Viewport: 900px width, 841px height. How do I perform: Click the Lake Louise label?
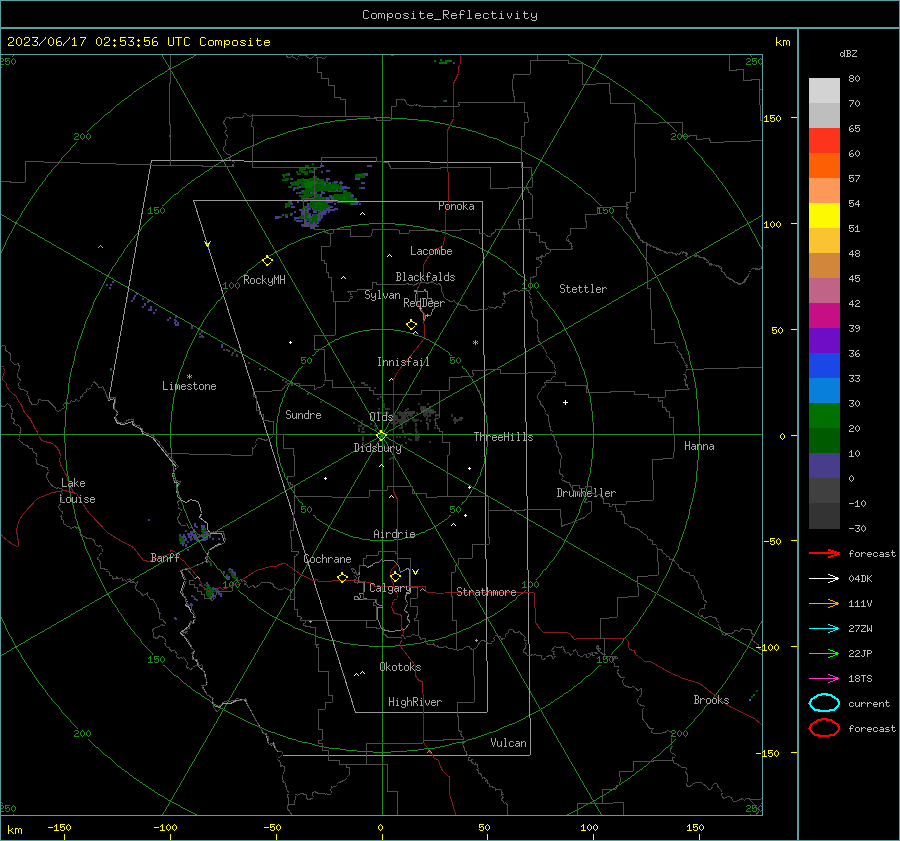pos(77,491)
